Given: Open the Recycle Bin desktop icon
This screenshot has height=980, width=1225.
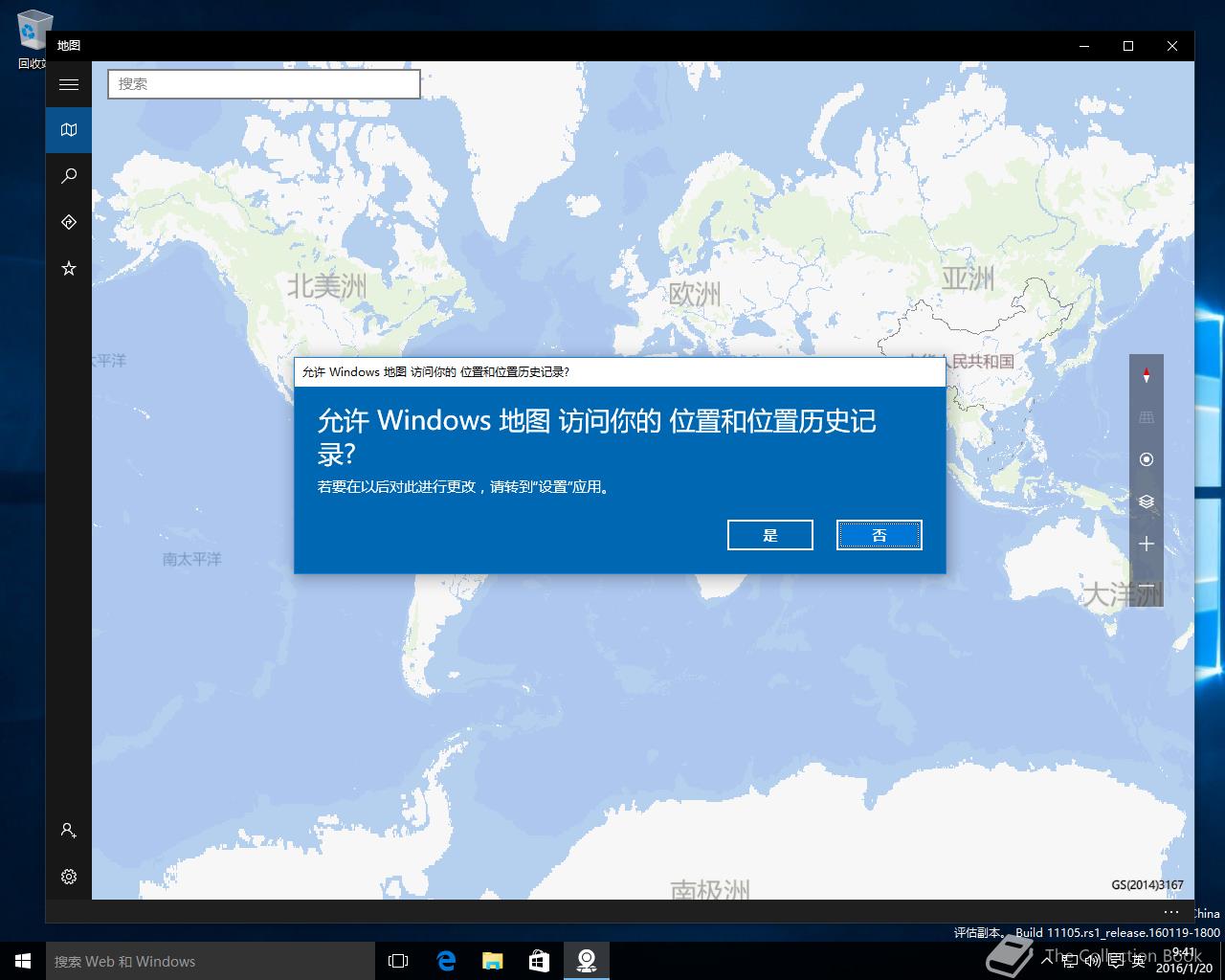Looking at the screenshot, I should tap(32, 40).
